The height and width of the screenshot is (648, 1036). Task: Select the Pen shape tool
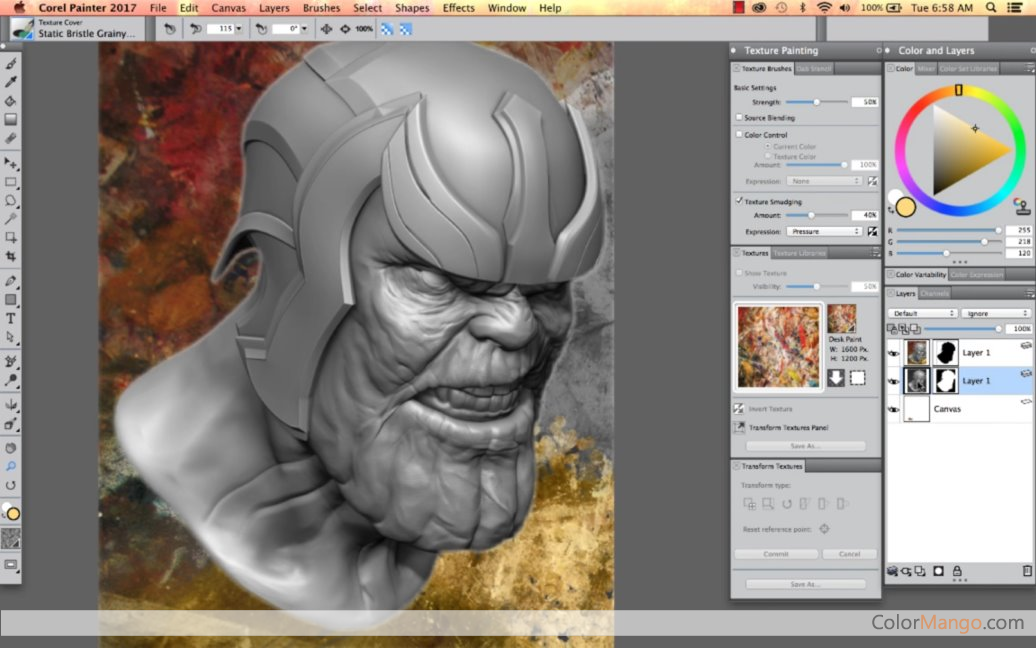click(11, 281)
